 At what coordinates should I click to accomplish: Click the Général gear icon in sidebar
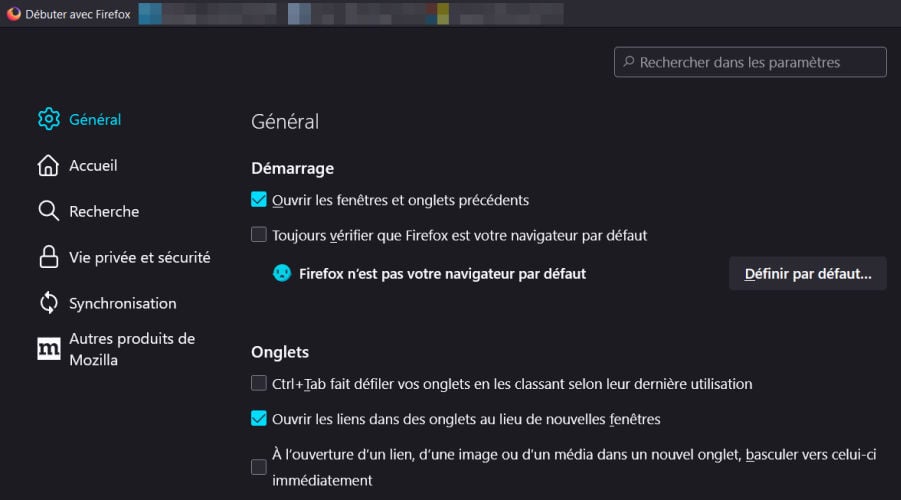pyautogui.click(x=49, y=119)
